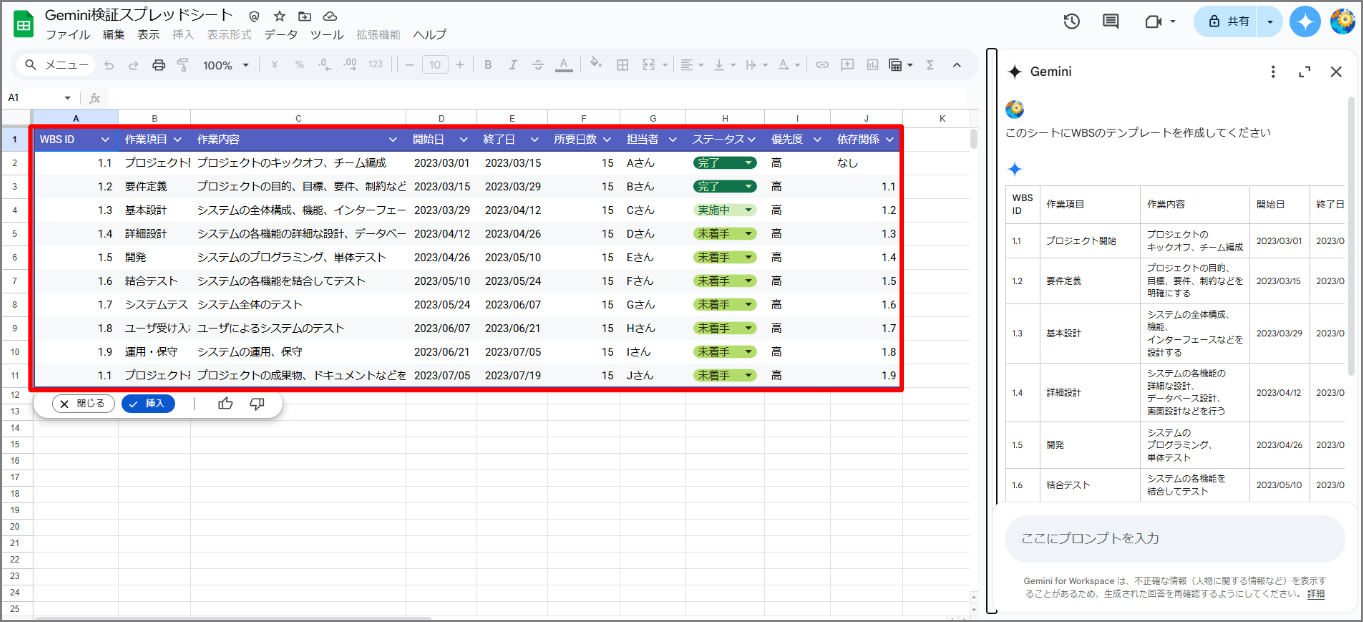Expand the Gemini panel to full size
Image resolution: width=1363 pixels, height=622 pixels.
(x=1304, y=72)
